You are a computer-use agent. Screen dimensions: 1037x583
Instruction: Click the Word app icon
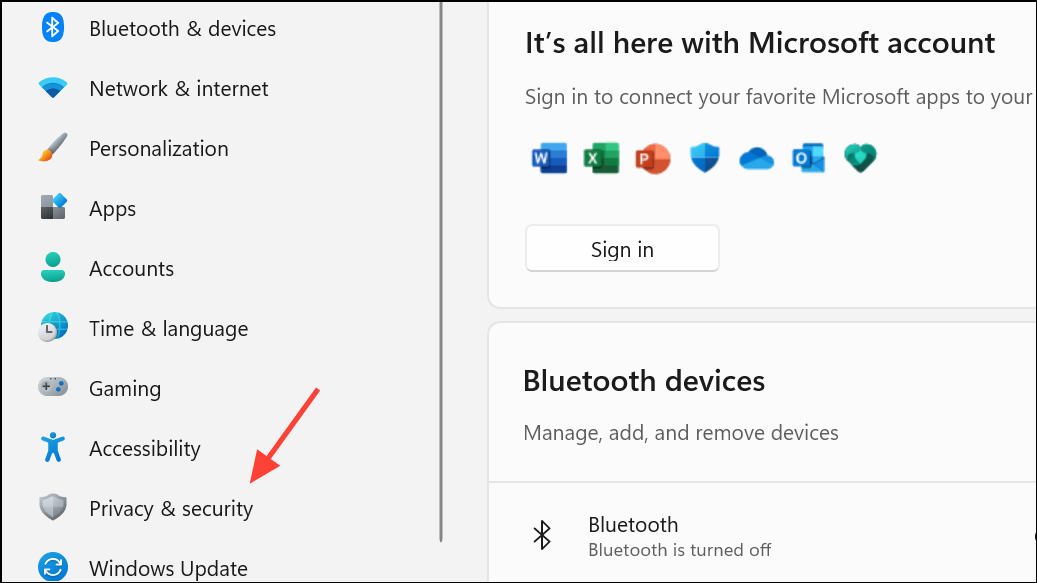[549, 157]
